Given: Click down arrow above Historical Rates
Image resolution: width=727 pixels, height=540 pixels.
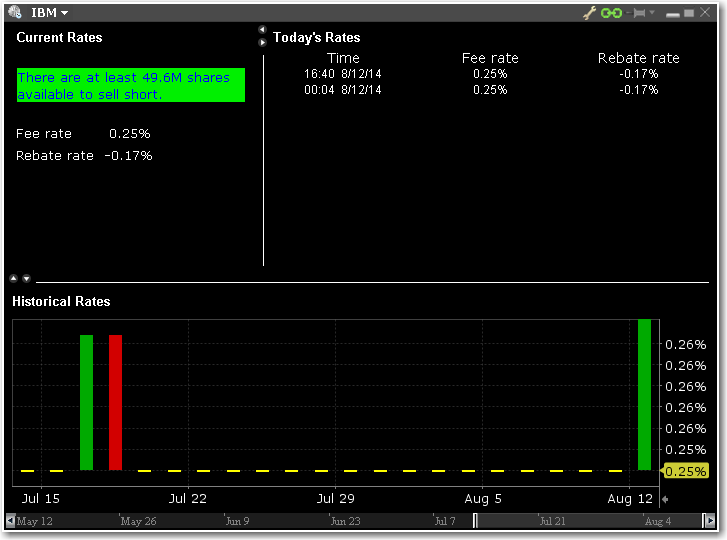Looking at the screenshot, I should coord(26,278).
